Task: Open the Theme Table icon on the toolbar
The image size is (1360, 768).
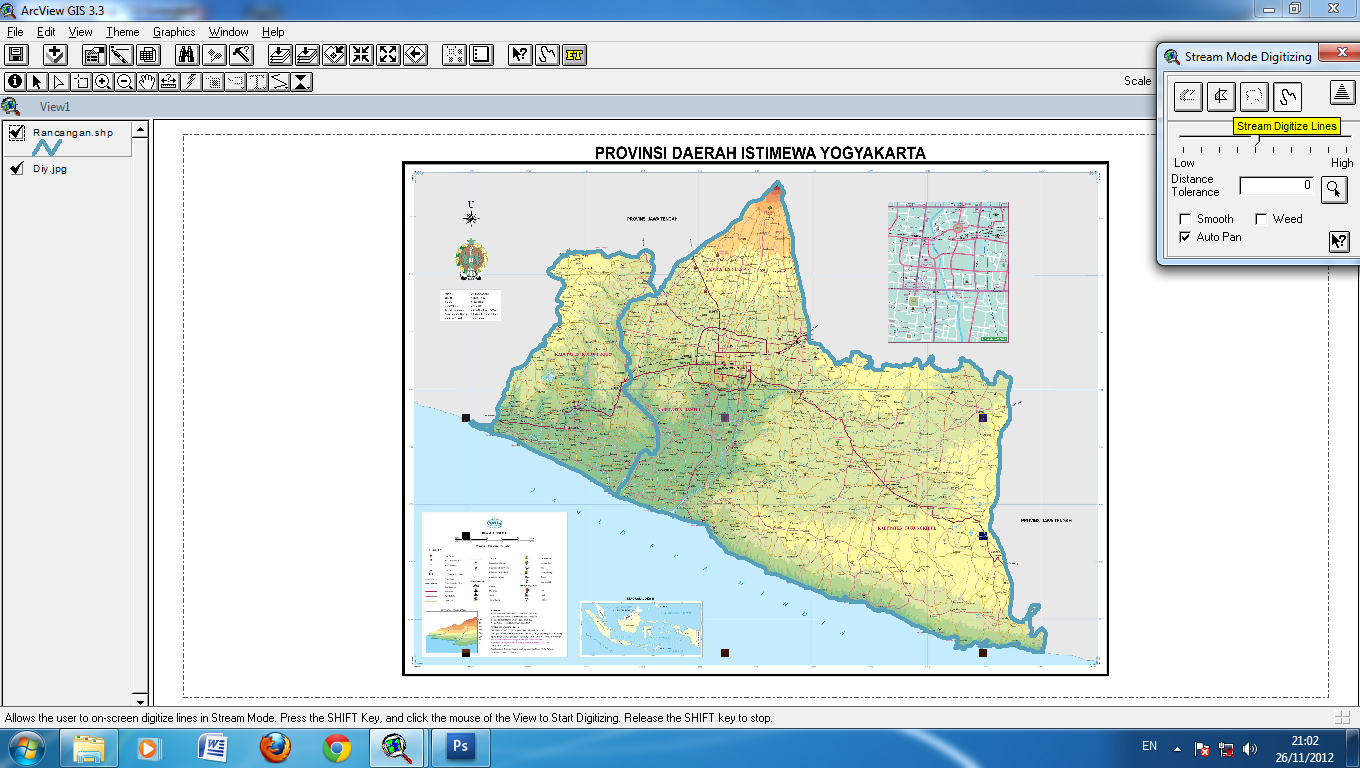Action: tap(148, 55)
